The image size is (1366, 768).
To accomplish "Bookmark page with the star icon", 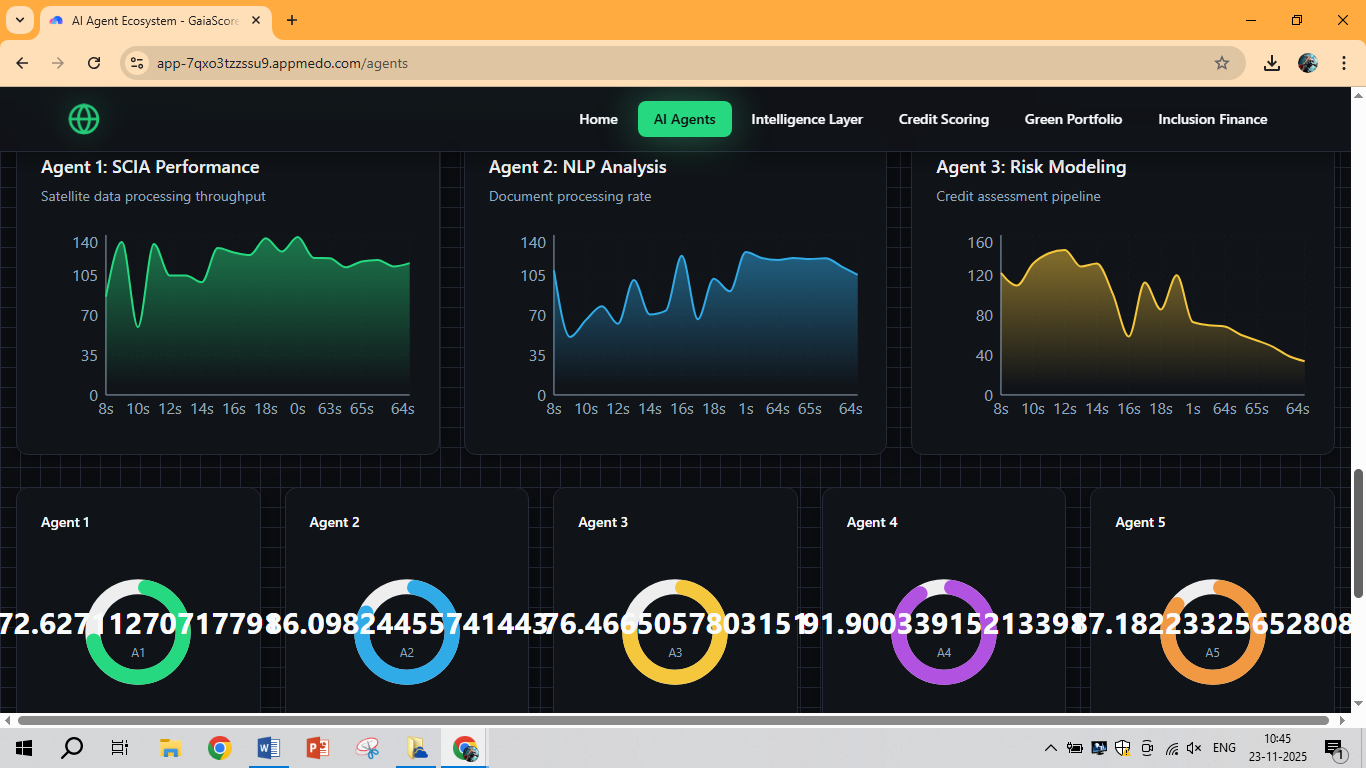I will coord(1221,63).
